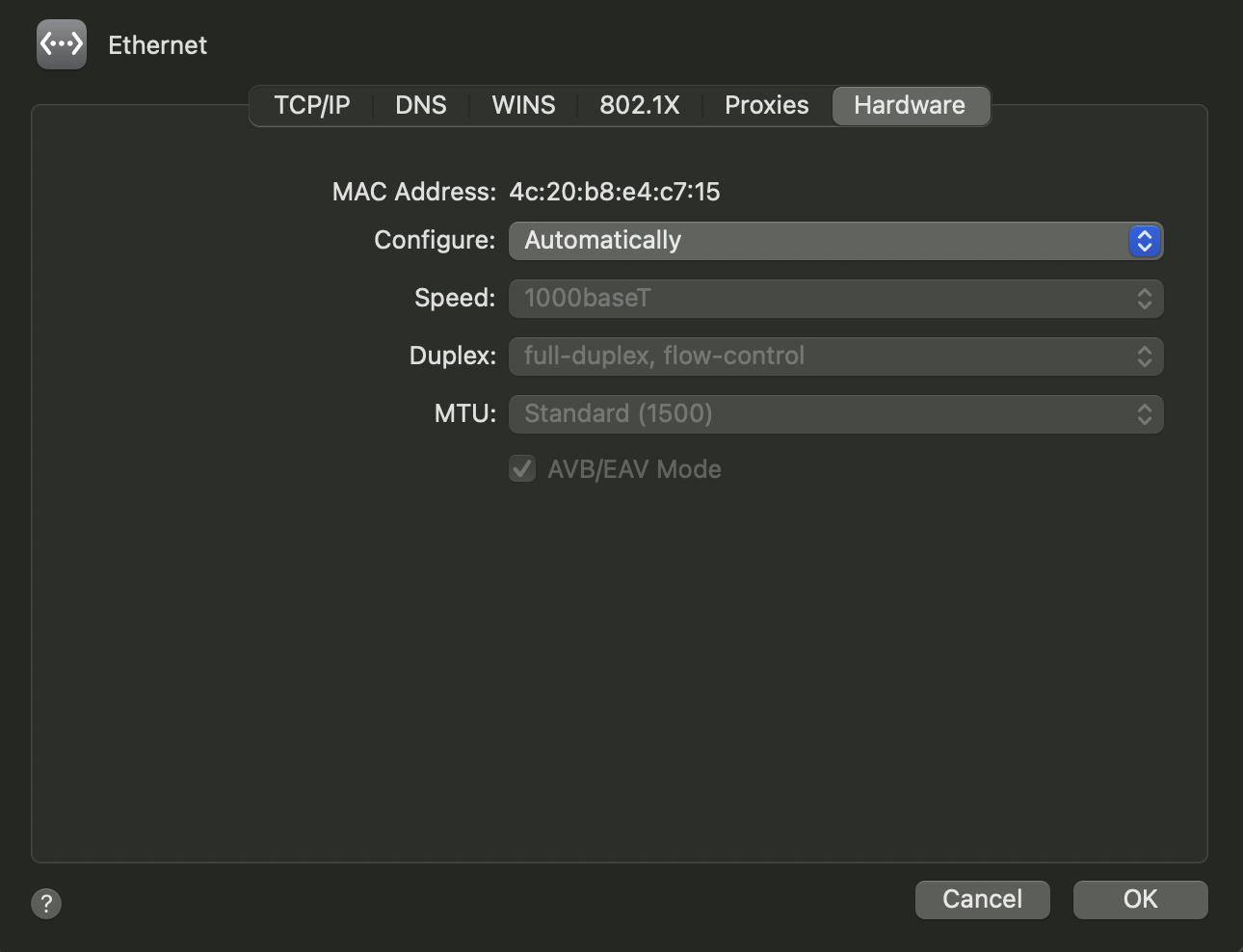Select the WINS tab
The width and height of the screenshot is (1243, 952).
[x=522, y=105]
